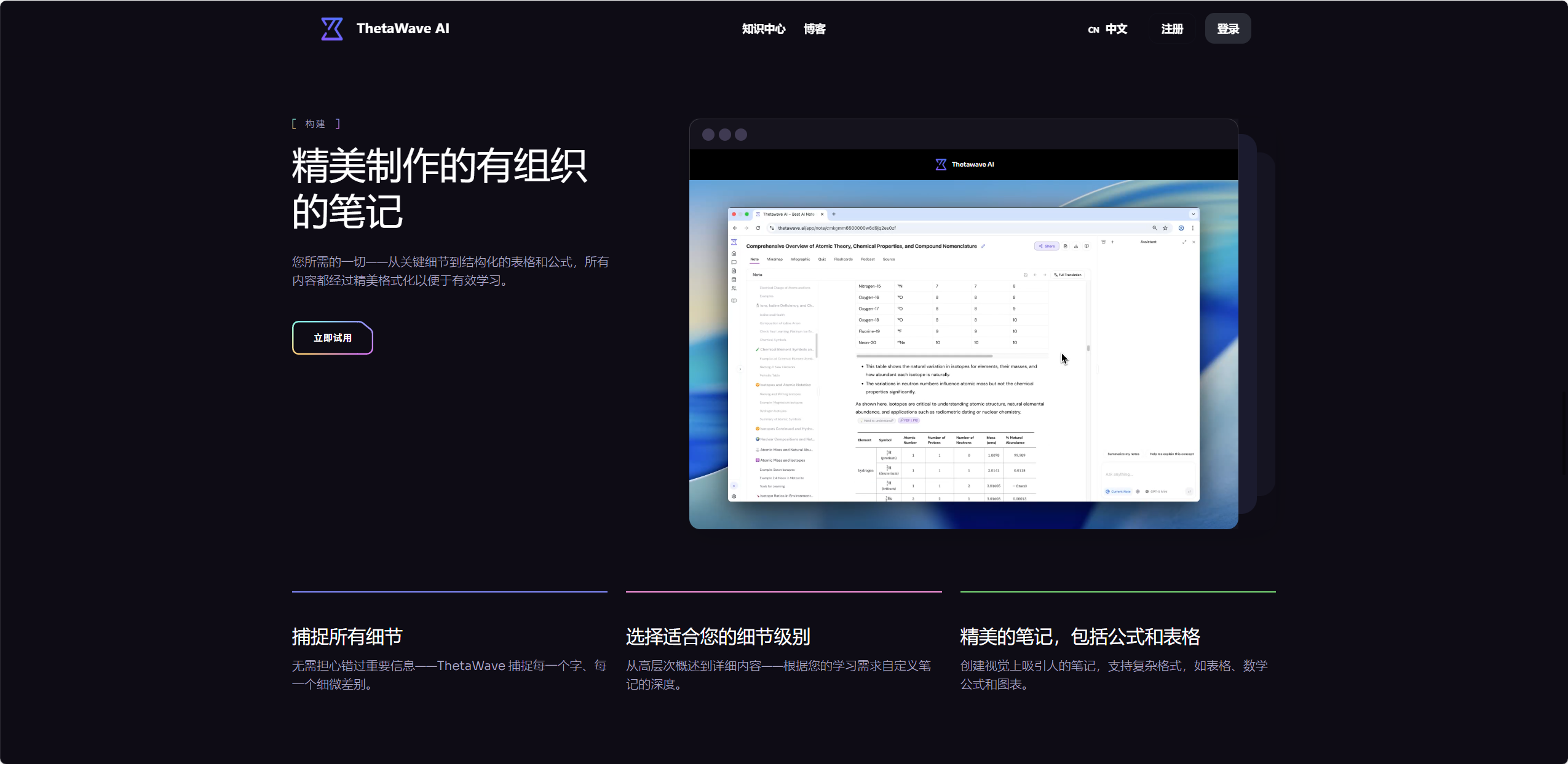Viewport: 1568px width, 764px height.
Task: Click the 立即试用 button
Action: (333, 338)
